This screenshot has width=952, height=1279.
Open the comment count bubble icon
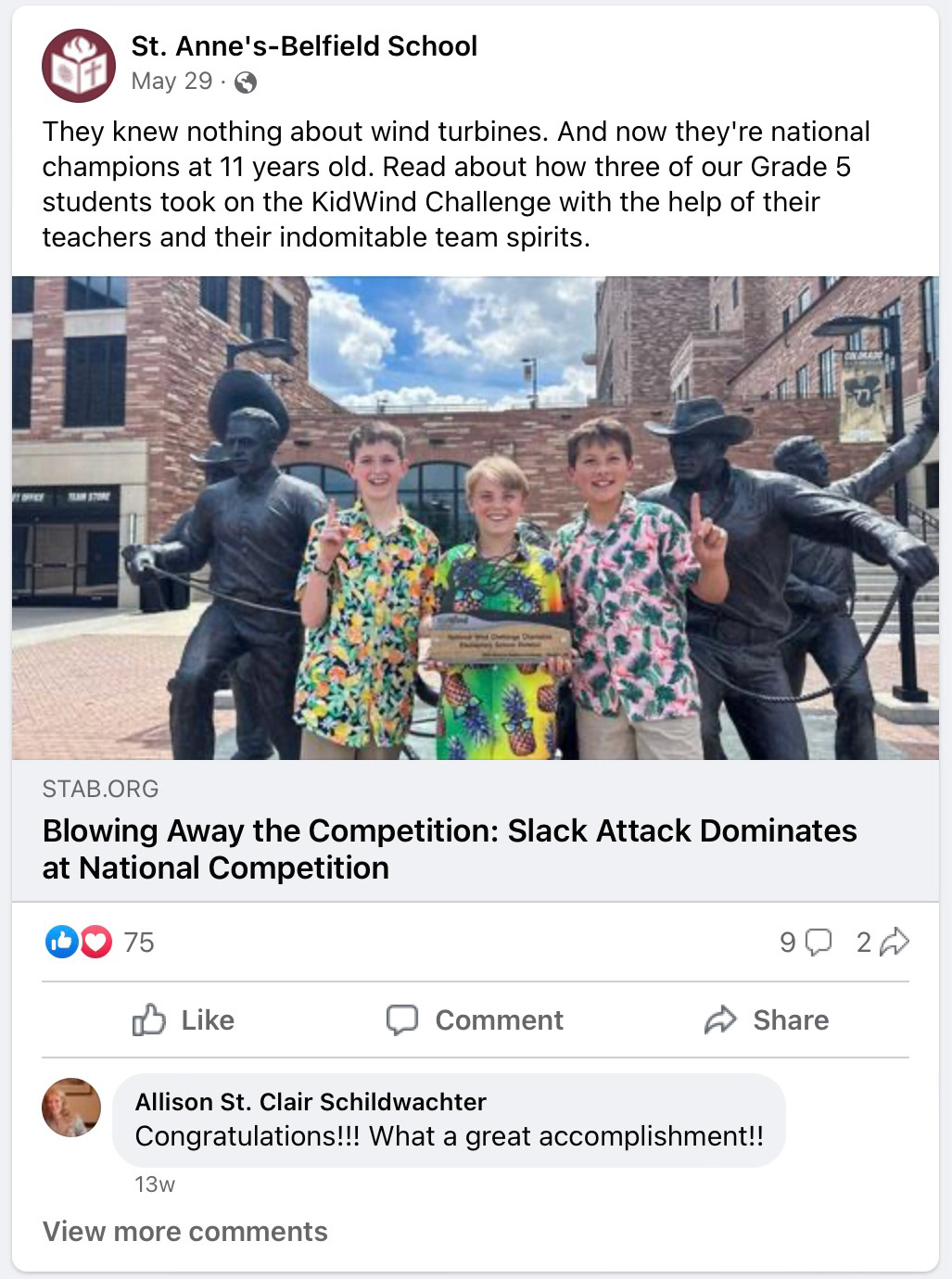click(x=818, y=943)
